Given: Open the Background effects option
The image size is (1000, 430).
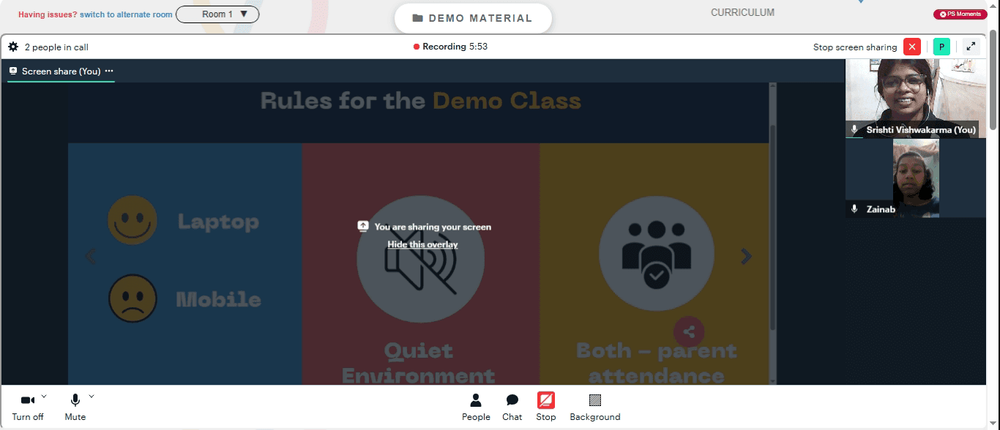Looking at the screenshot, I should click(x=594, y=407).
